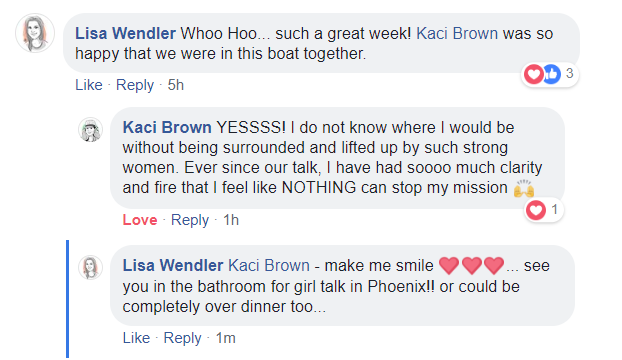Viewport: 622px width, 360px height.
Task: Reply to Lisa Wendler's top comment
Action: [x=135, y=85]
